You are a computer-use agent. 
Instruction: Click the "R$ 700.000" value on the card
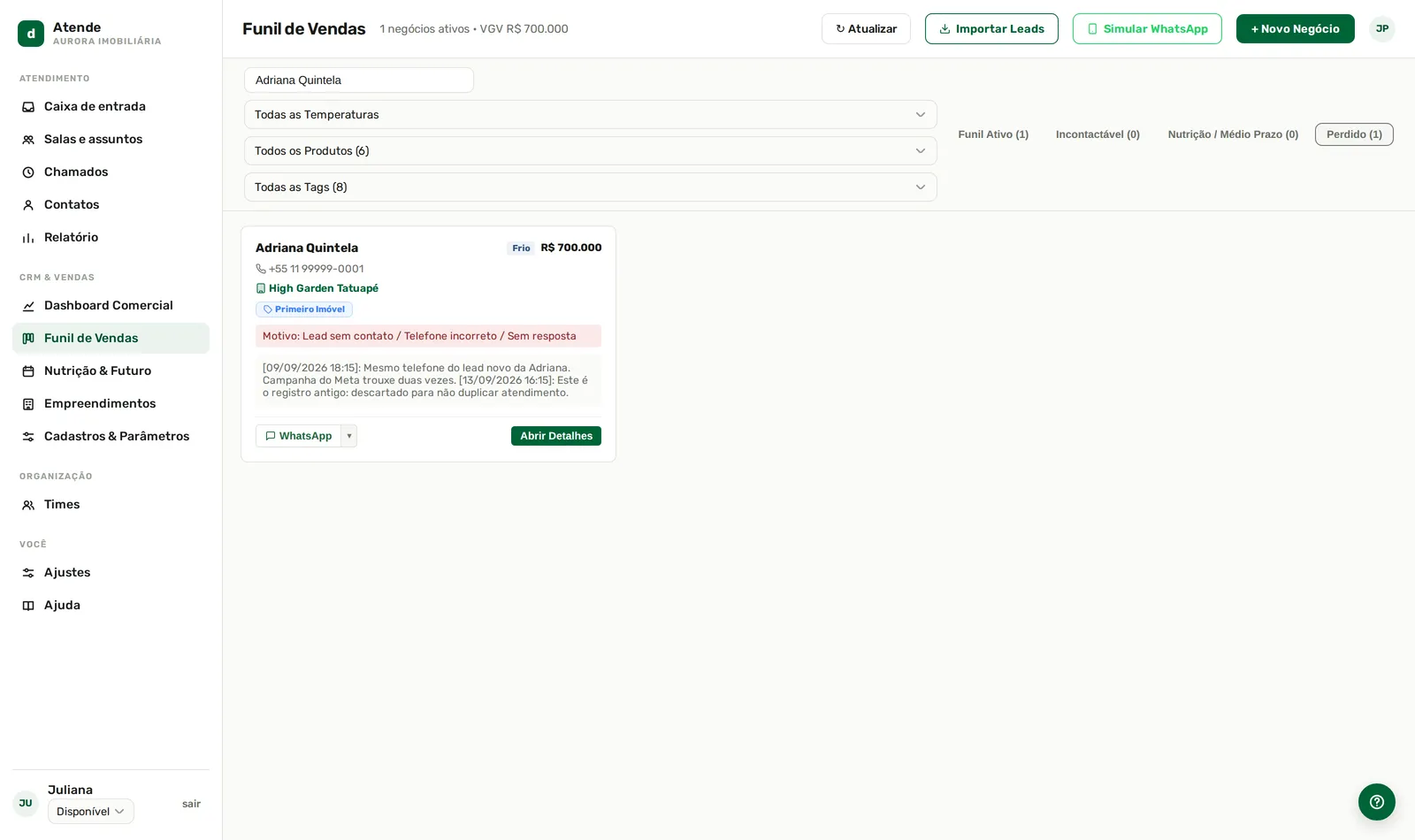(x=571, y=248)
